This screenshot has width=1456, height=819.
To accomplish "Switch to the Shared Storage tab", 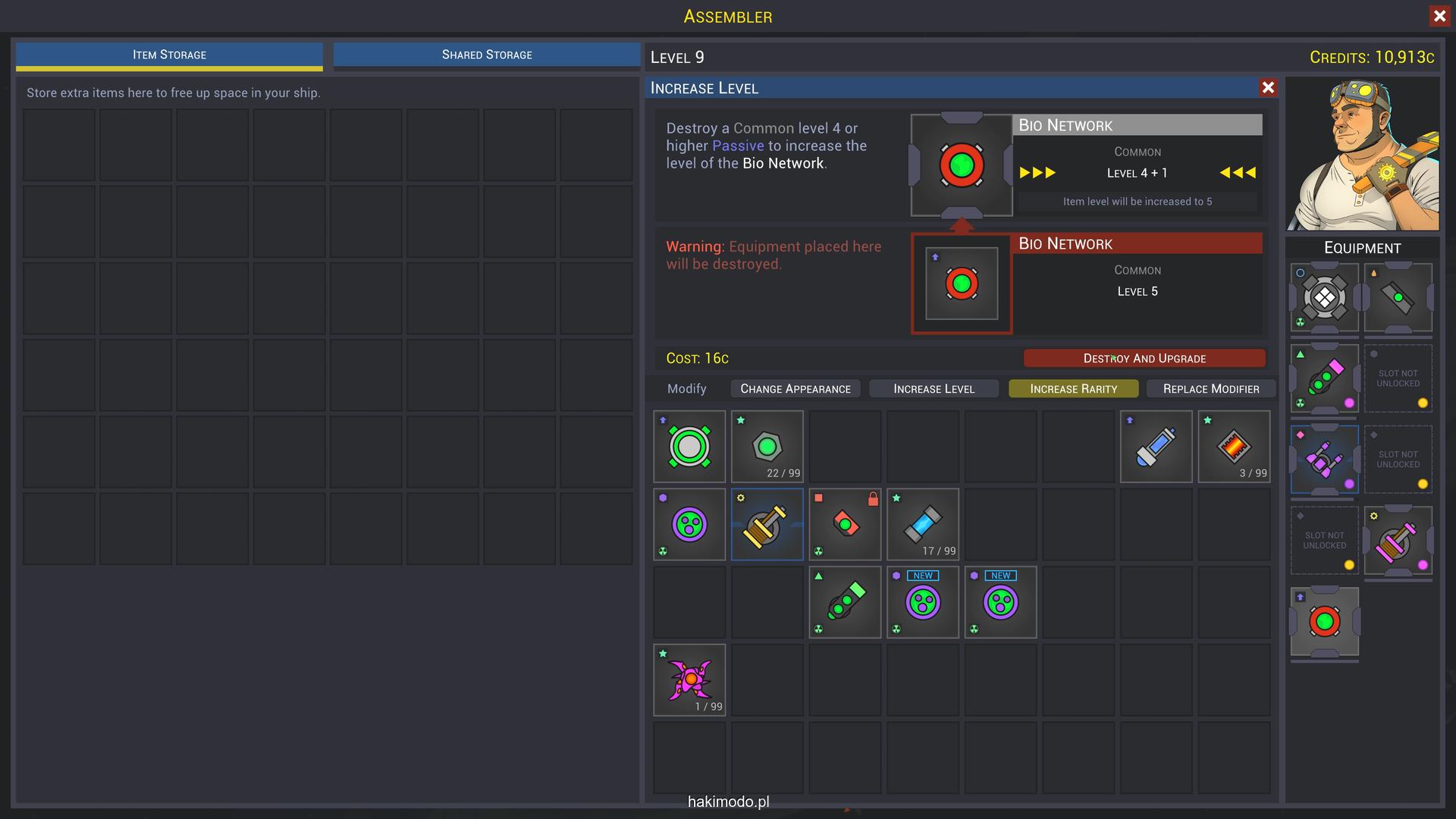I will [x=487, y=55].
